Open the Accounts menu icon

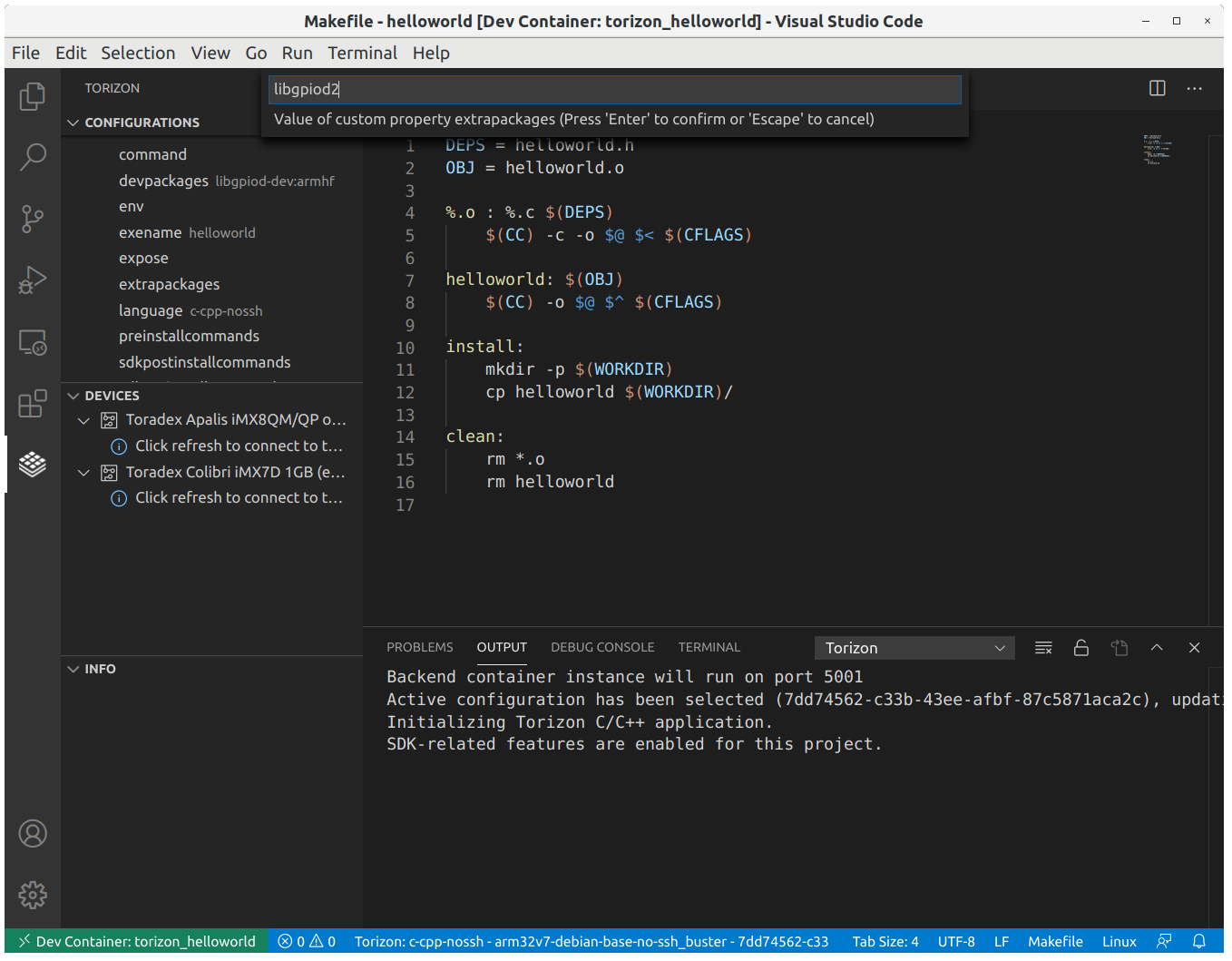click(33, 833)
